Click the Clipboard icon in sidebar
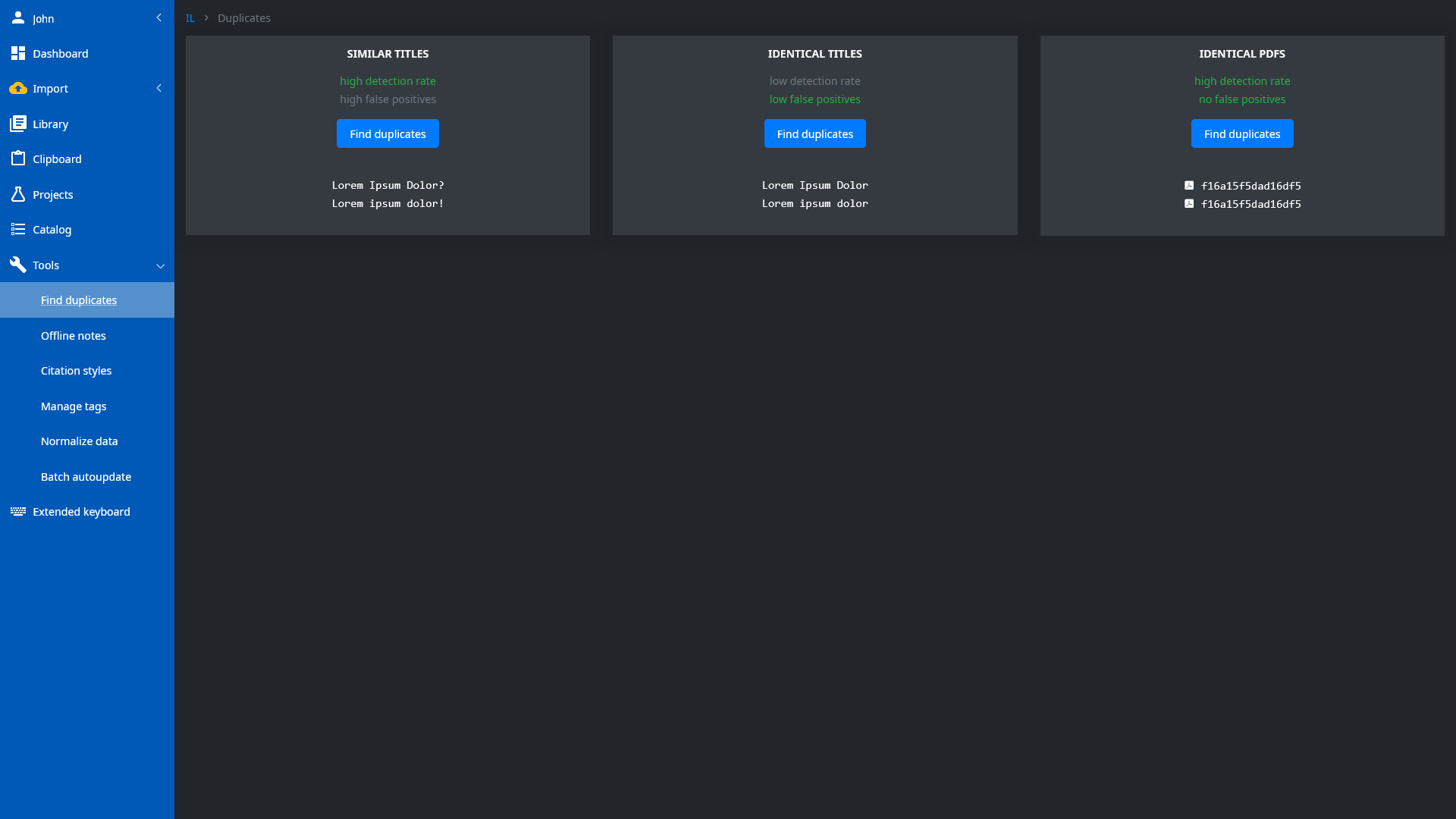This screenshot has height=819, width=1456. pos(17,158)
